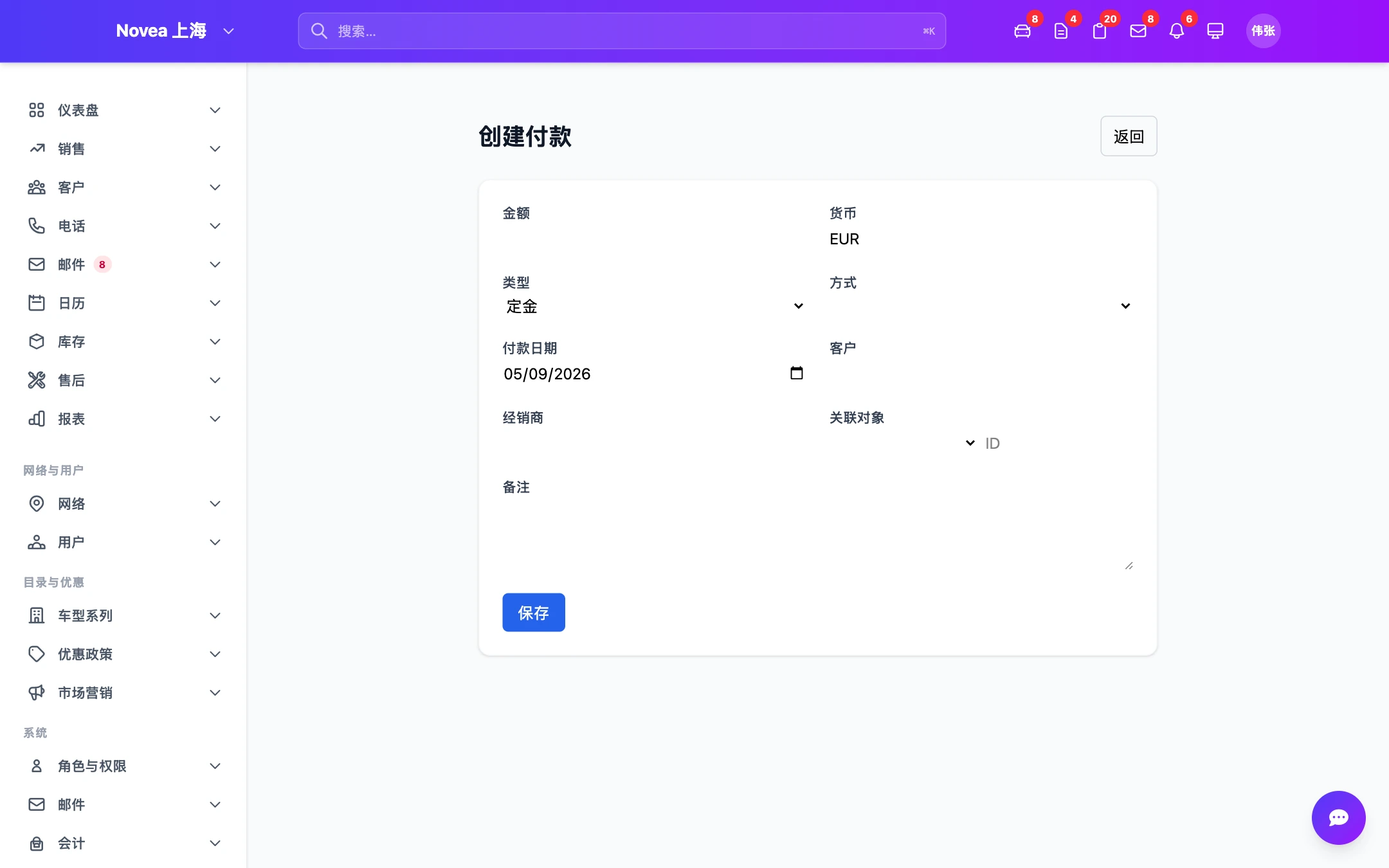Focus the 搜索 search box

point(622,31)
